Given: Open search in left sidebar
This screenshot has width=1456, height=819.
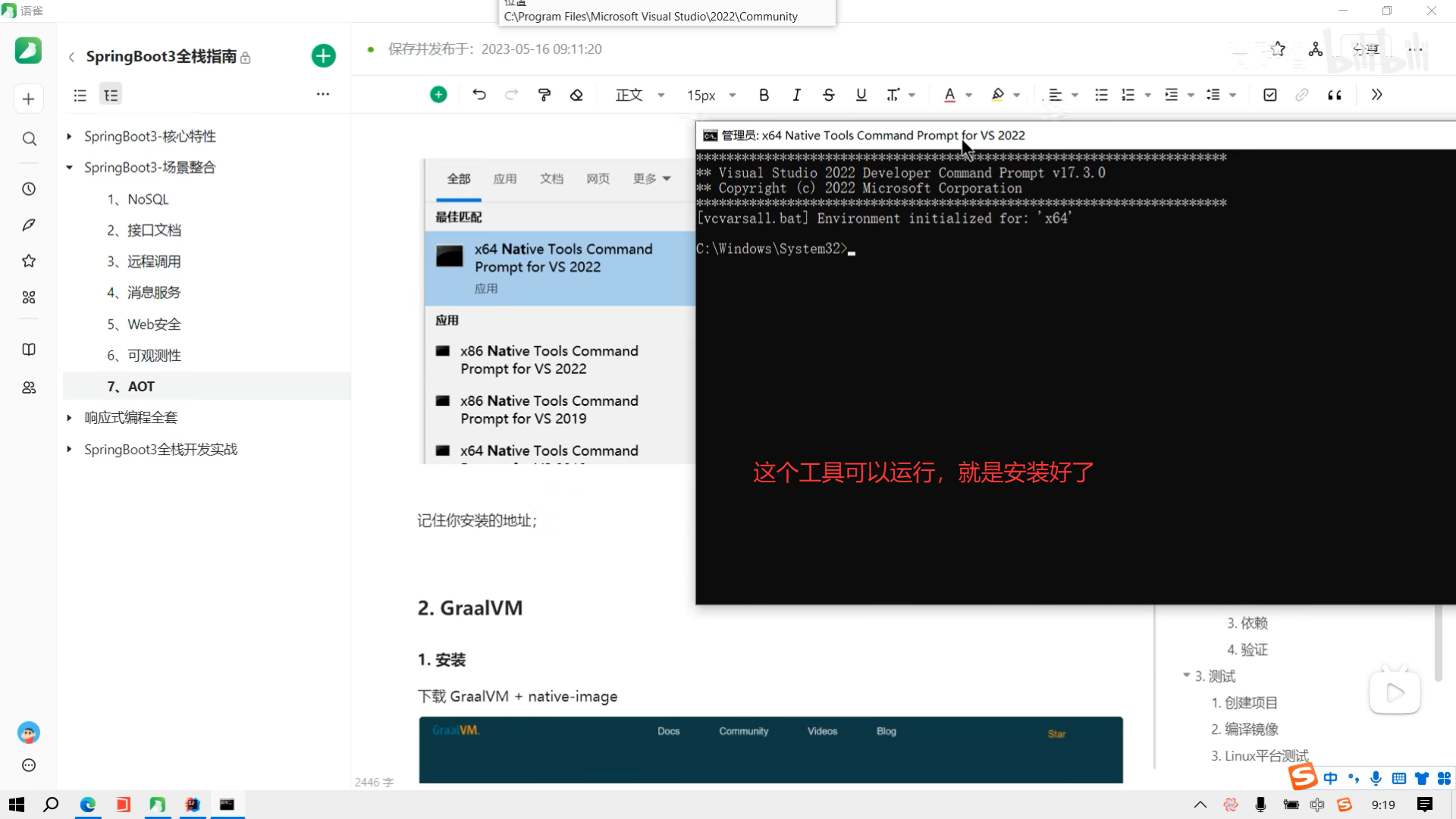Looking at the screenshot, I should (29, 139).
